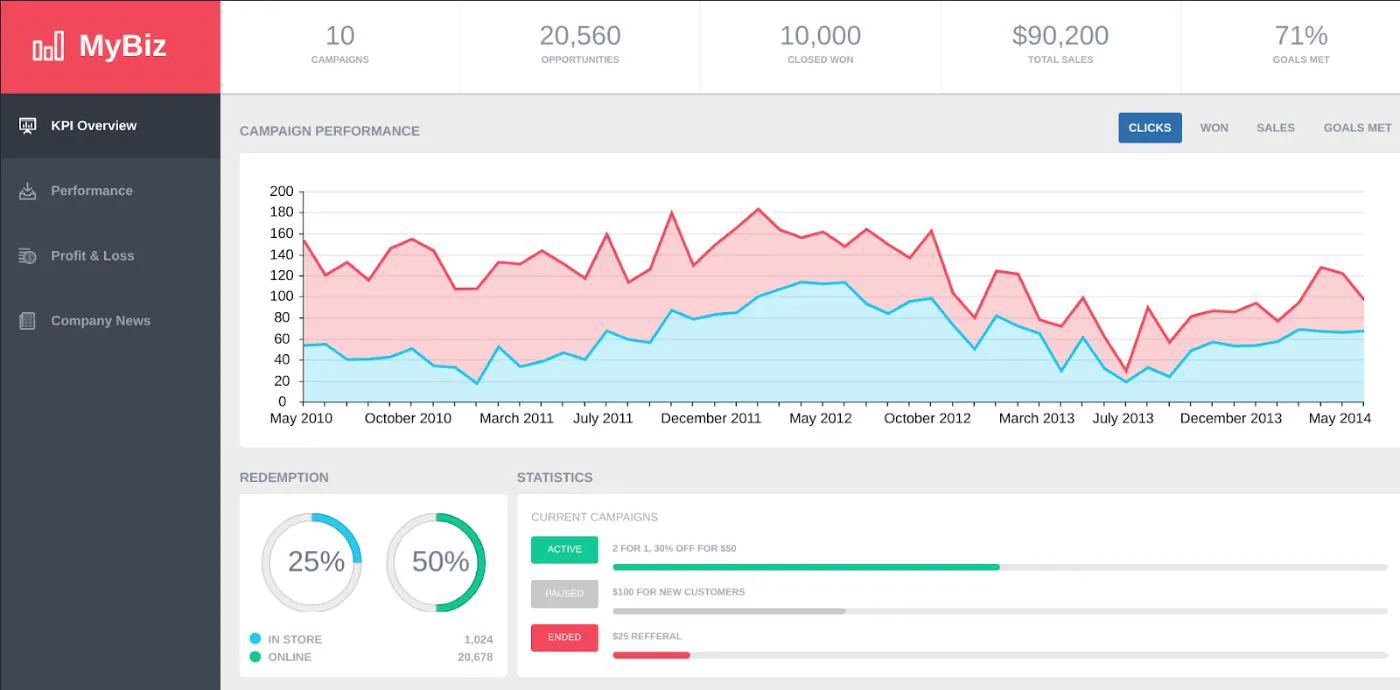Viewport: 1400px width, 690px height.
Task: Click the green Online legend dot
Action: (255, 657)
